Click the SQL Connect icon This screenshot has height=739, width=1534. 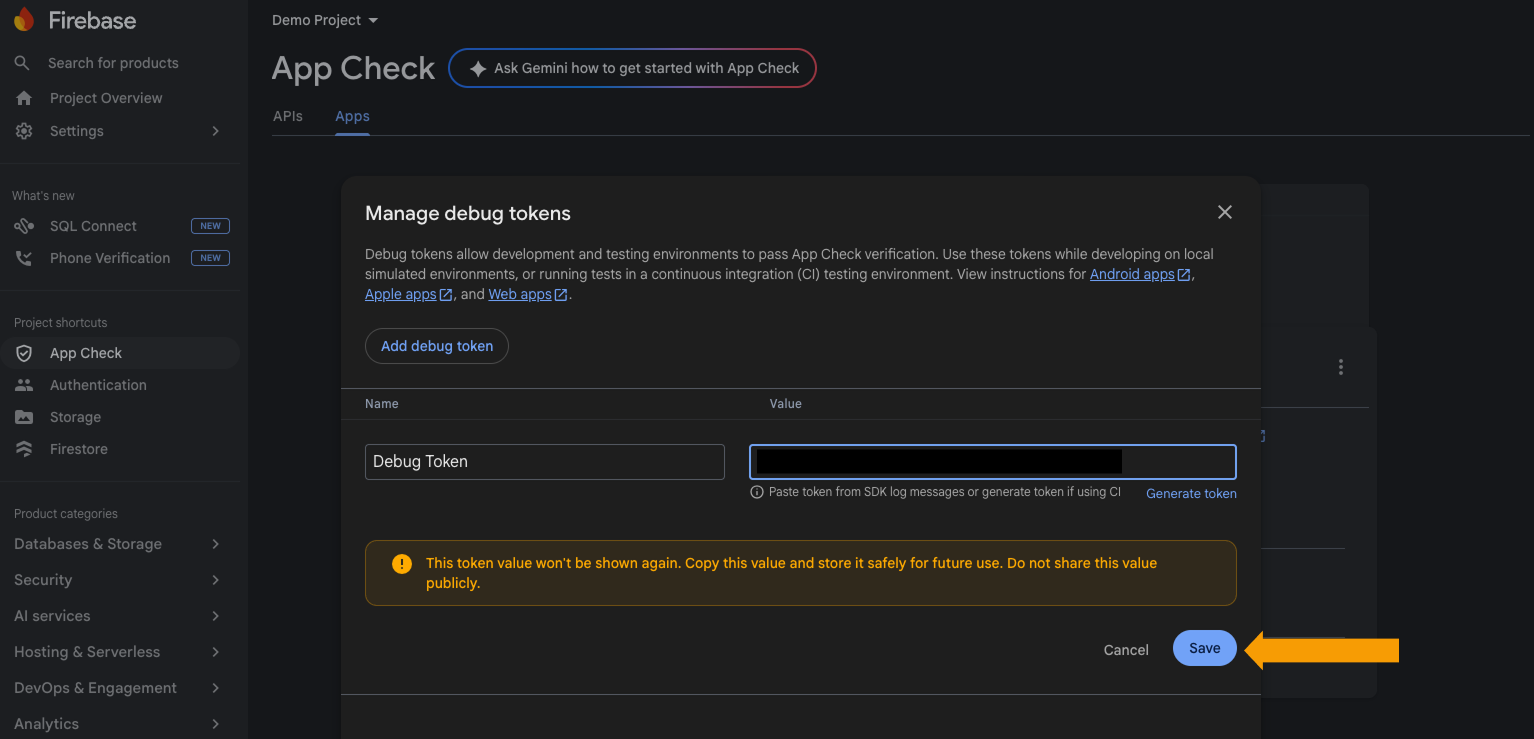[x=24, y=226]
